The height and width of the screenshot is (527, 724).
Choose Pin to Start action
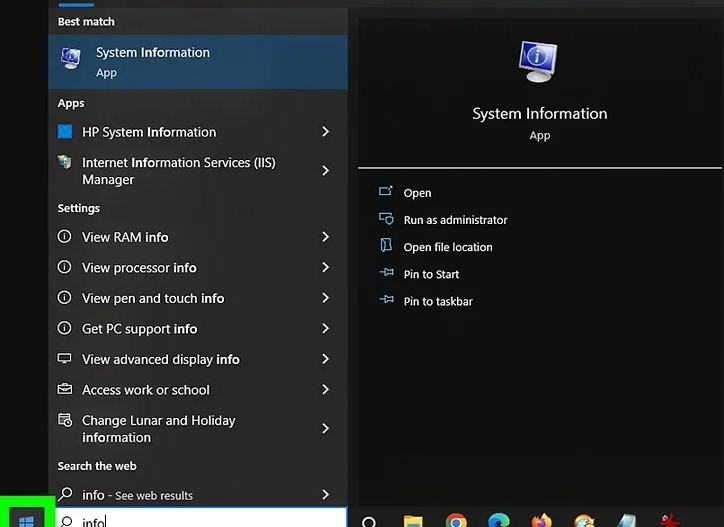click(x=431, y=274)
